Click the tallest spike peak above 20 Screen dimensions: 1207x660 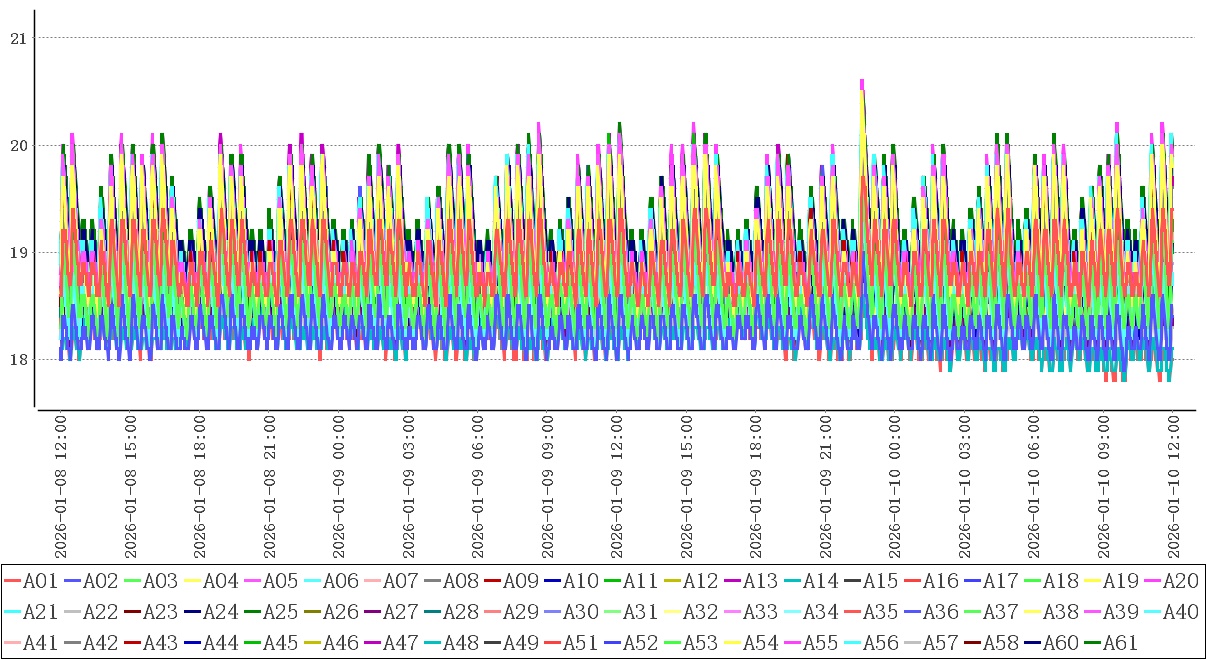tap(862, 83)
